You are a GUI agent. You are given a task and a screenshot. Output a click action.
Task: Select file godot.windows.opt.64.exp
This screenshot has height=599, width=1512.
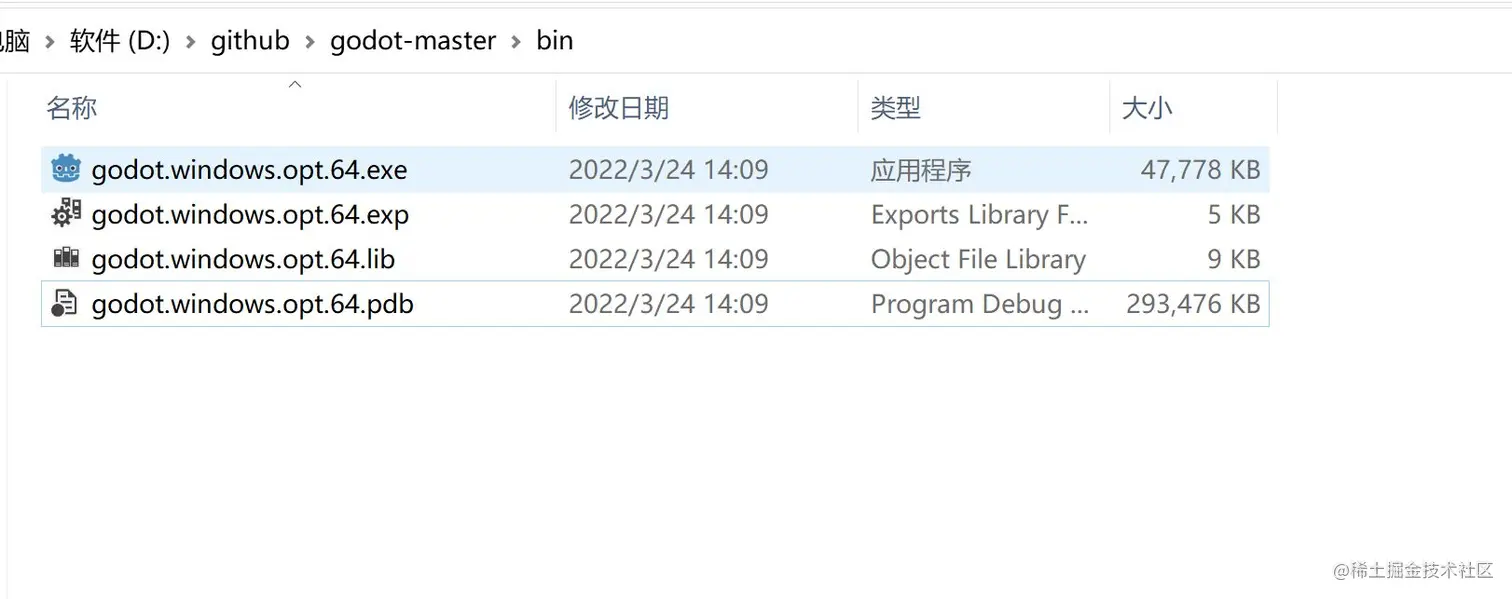click(x=250, y=214)
